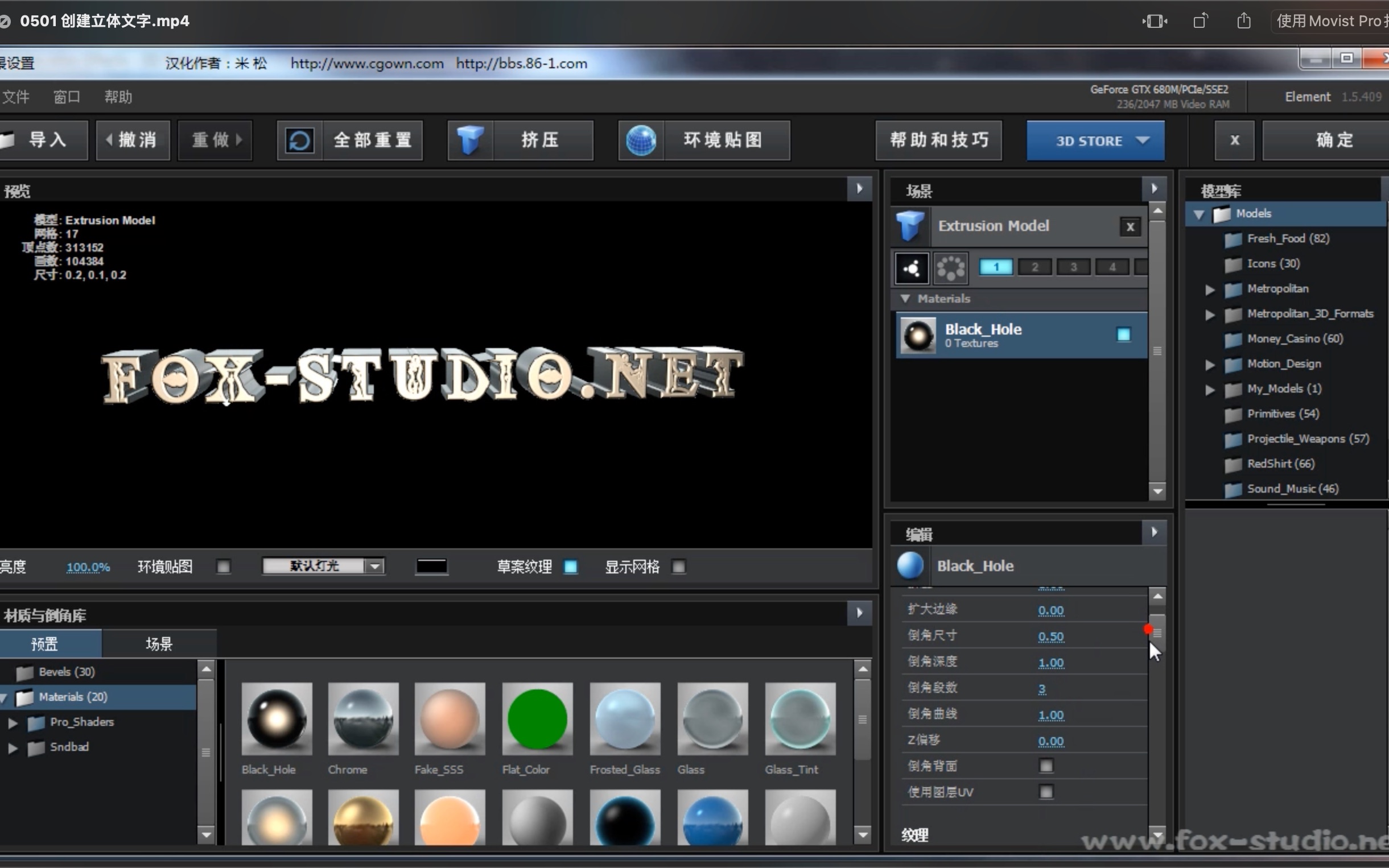Switch to the 场景 tab in materials panel
The height and width of the screenshot is (868, 1389).
(x=159, y=643)
